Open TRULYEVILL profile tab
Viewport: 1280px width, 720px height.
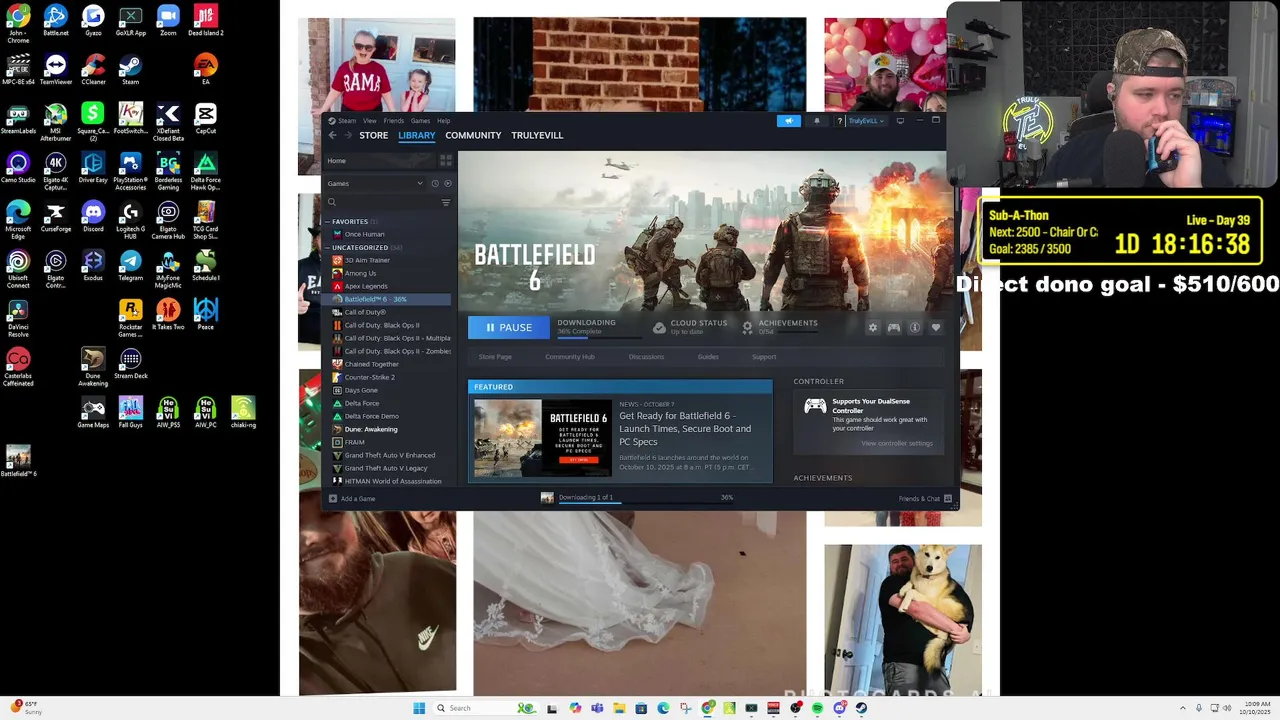click(x=537, y=135)
